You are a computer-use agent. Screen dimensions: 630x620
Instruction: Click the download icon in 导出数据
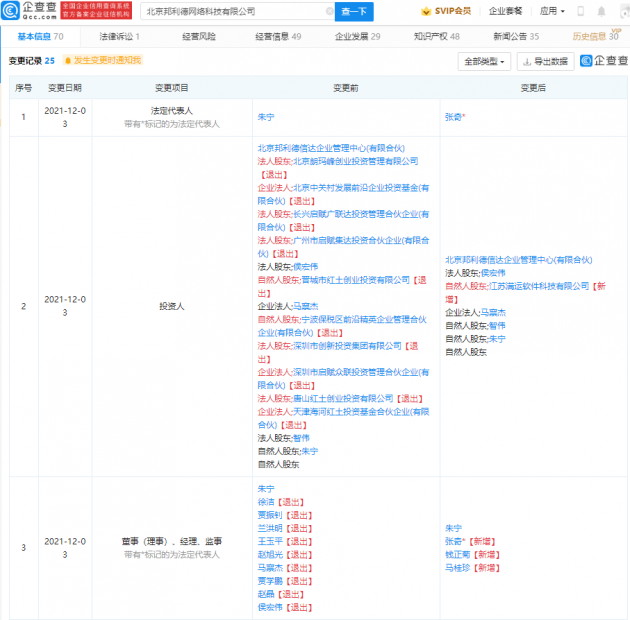click(527, 61)
